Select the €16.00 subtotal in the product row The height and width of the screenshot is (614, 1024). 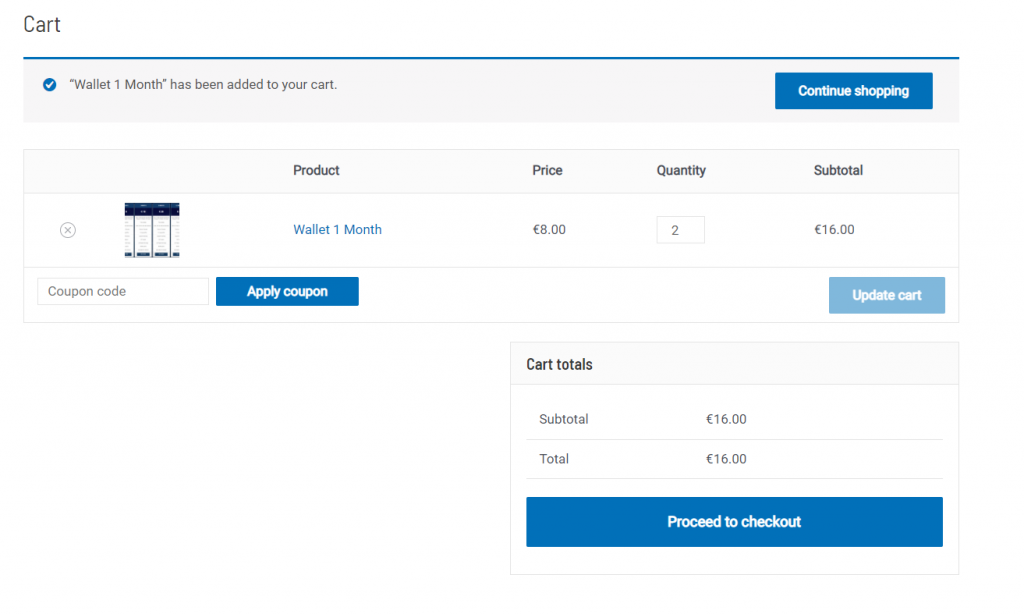(x=834, y=230)
